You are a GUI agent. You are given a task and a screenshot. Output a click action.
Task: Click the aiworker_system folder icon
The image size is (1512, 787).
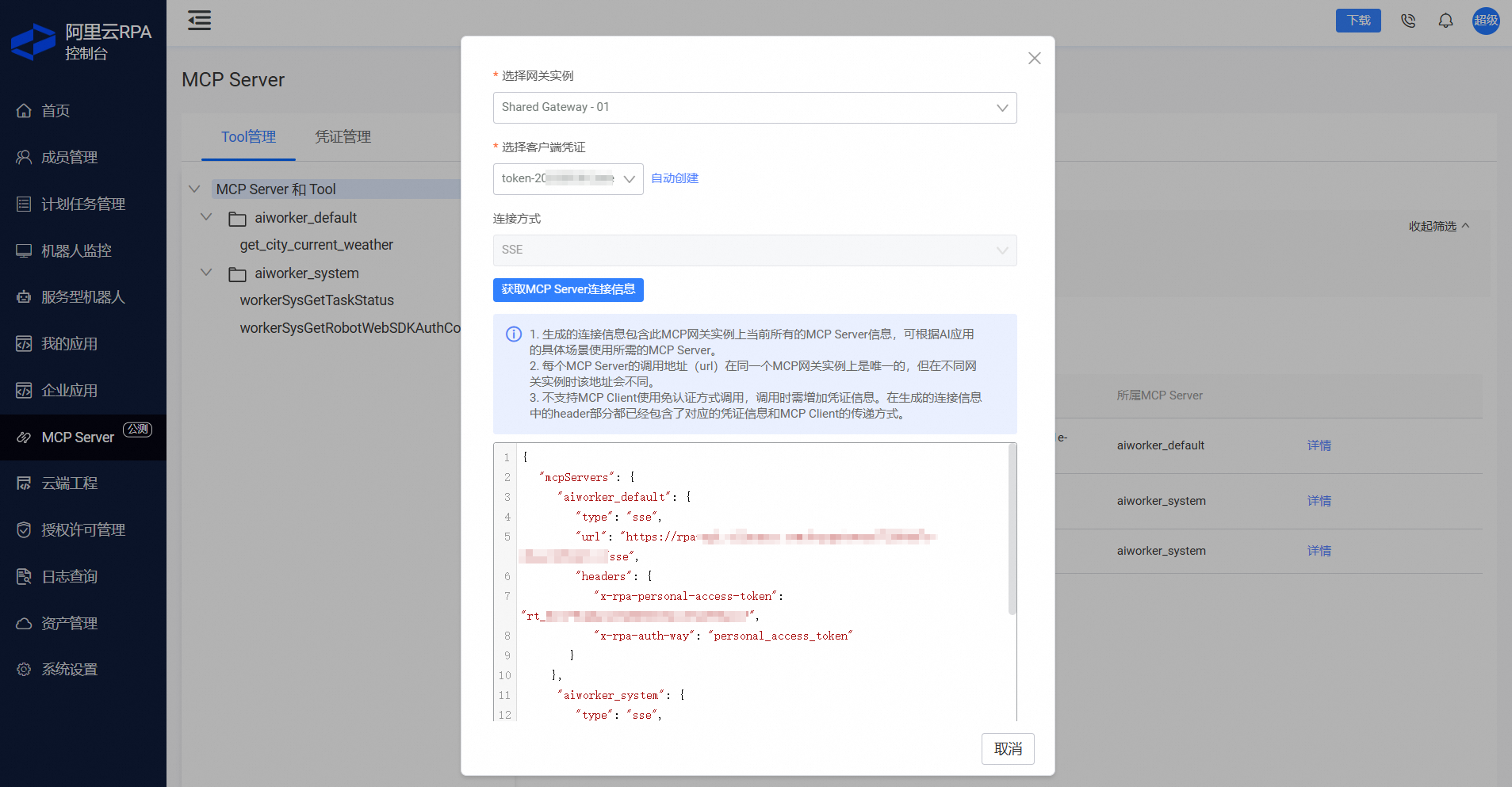237,274
